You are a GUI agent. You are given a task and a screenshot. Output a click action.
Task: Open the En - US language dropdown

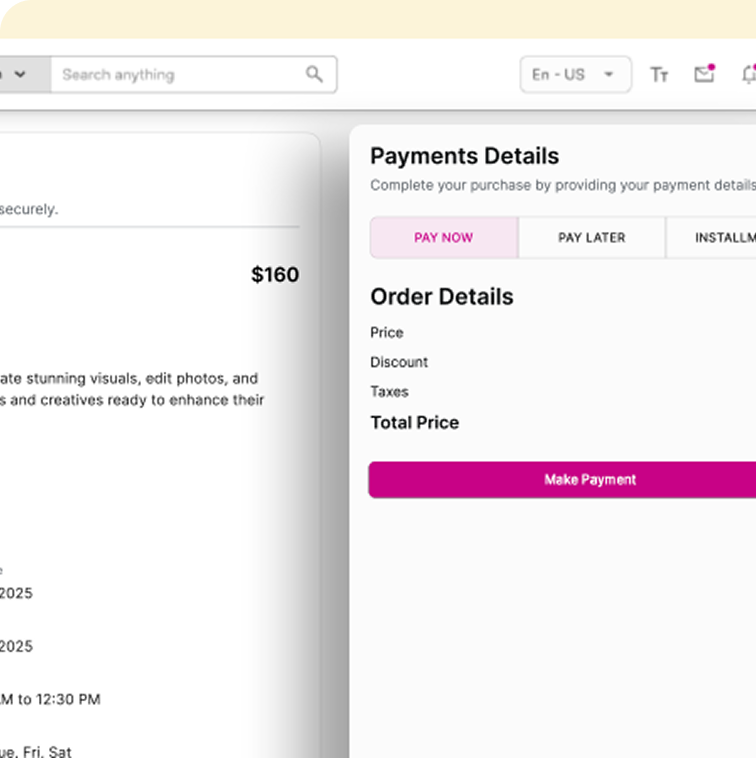pos(575,75)
